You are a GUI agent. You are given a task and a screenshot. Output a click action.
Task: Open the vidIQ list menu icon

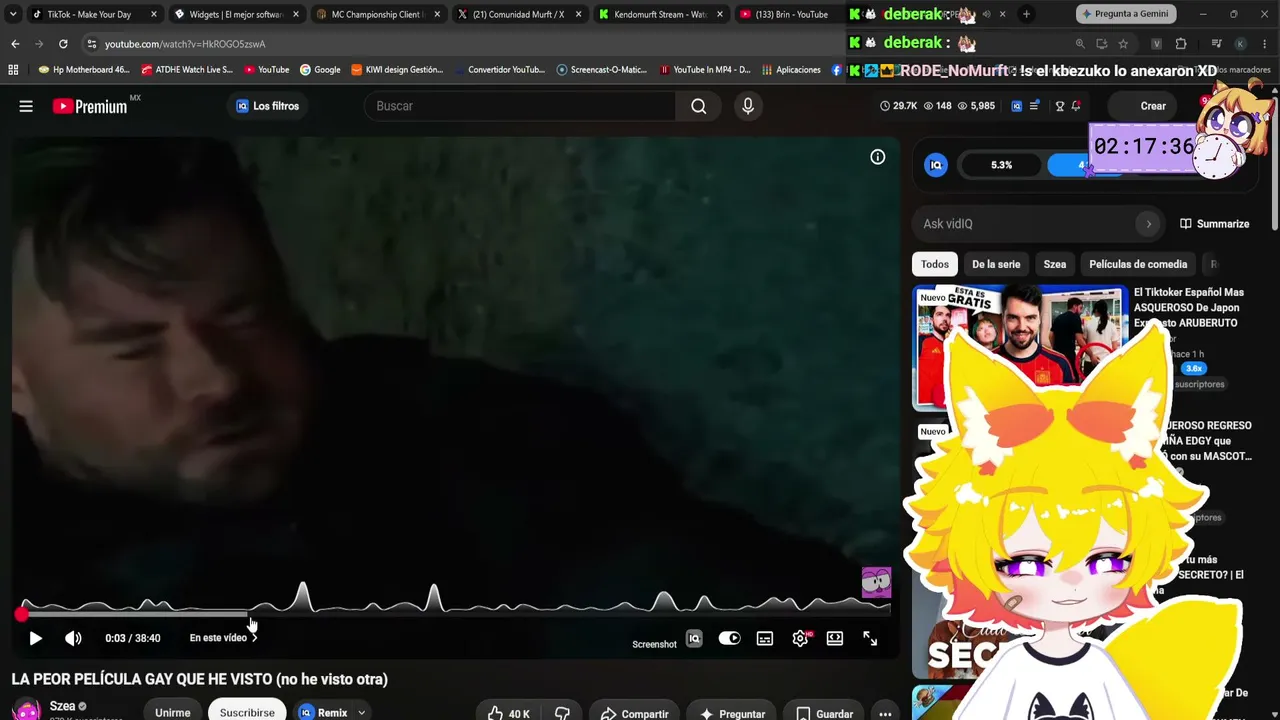1035,106
